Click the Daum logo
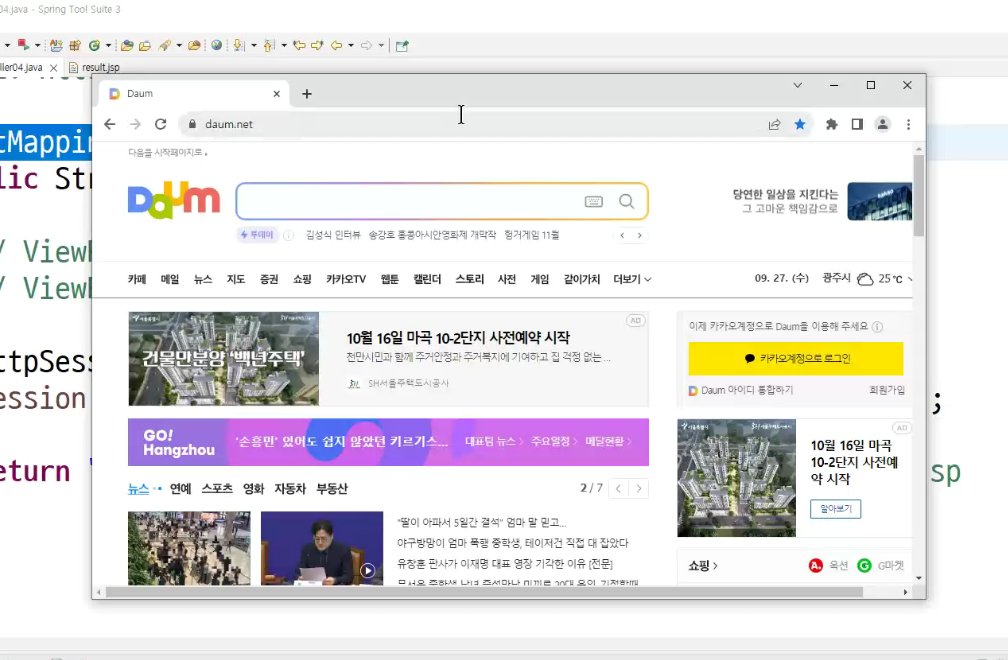 [x=174, y=201]
